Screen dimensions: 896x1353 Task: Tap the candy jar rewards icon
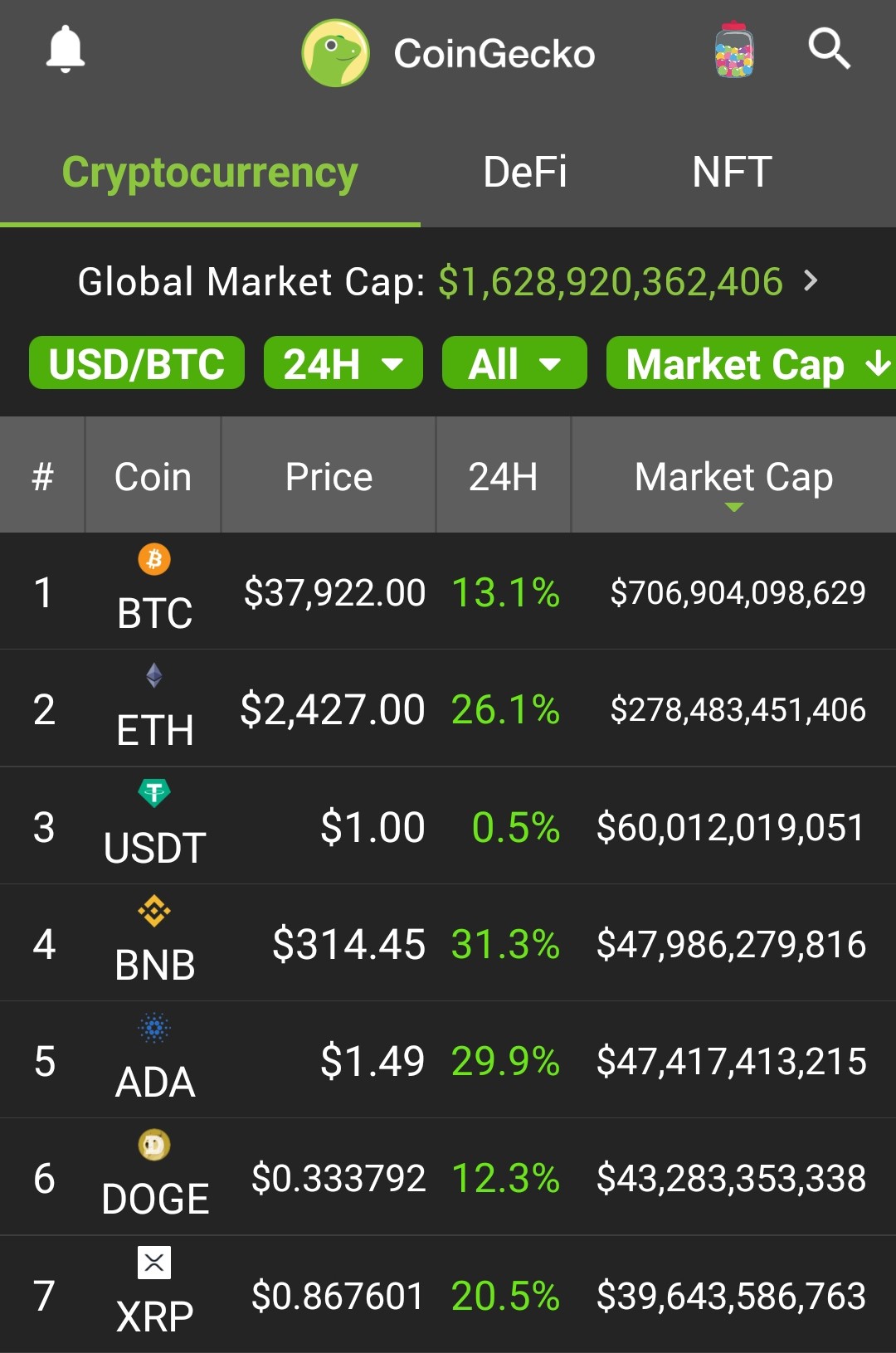(734, 50)
